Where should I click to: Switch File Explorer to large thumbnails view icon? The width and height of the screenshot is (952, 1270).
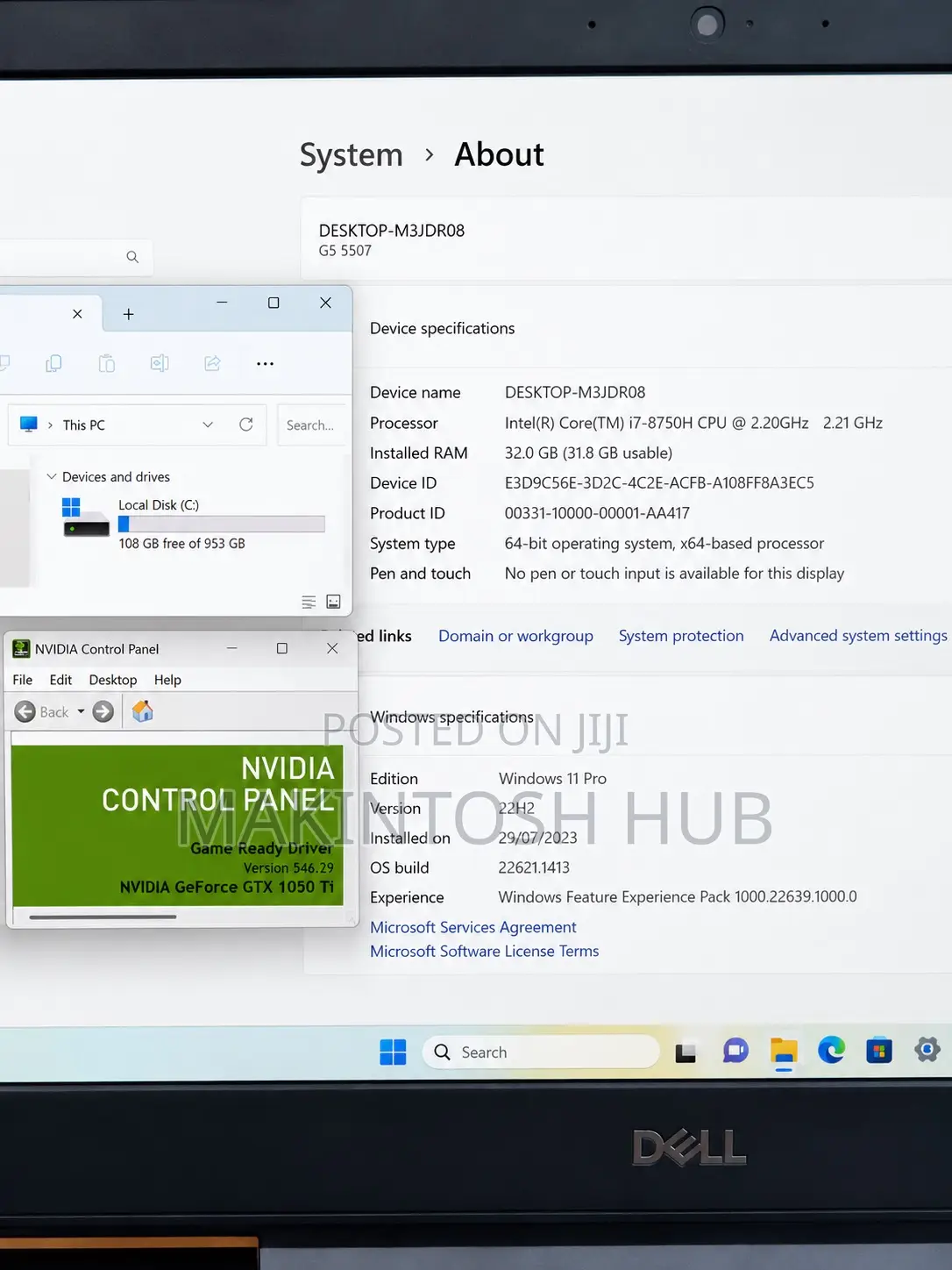pyautogui.click(x=333, y=602)
